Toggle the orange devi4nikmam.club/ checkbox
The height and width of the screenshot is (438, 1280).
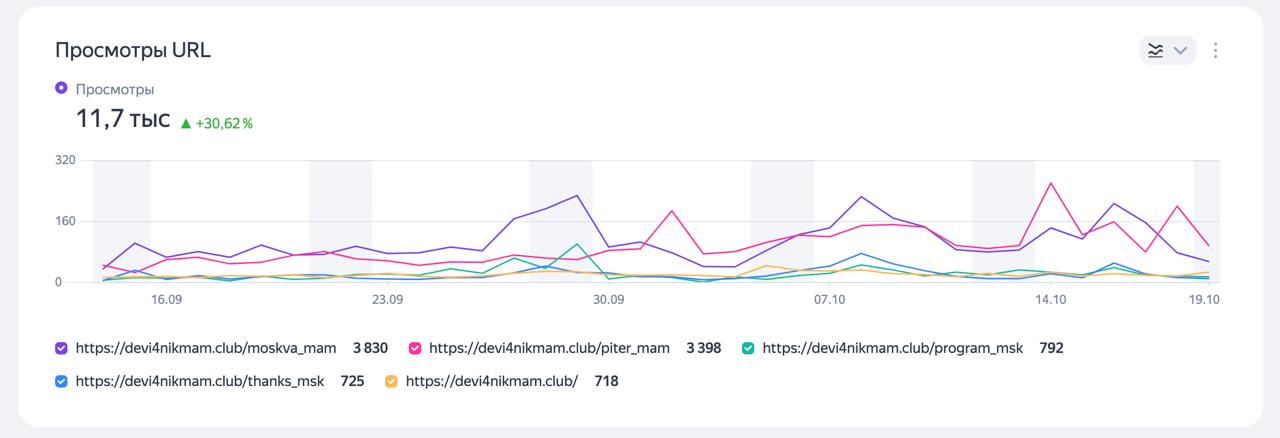click(391, 381)
